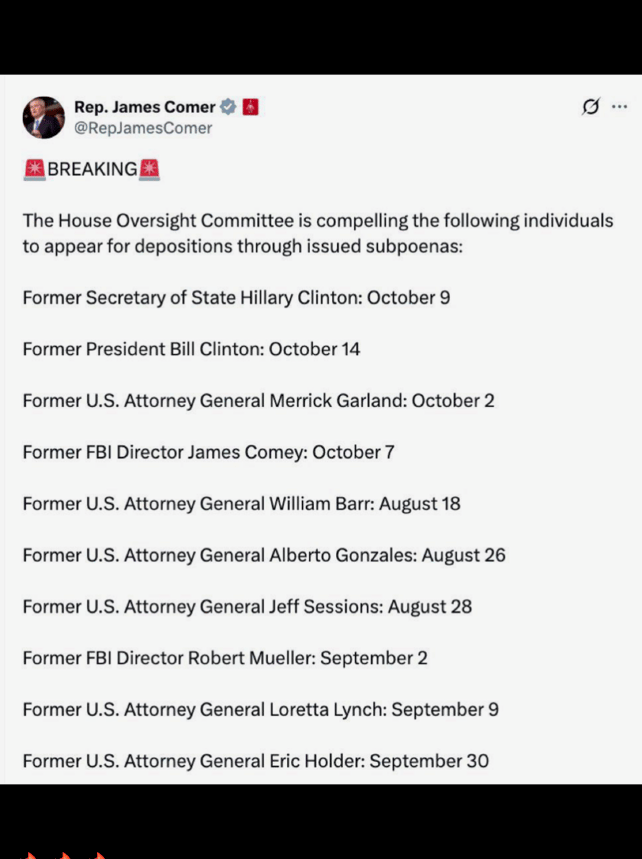Select the William Barr August 18 line
The height and width of the screenshot is (859, 642).
tap(241, 503)
